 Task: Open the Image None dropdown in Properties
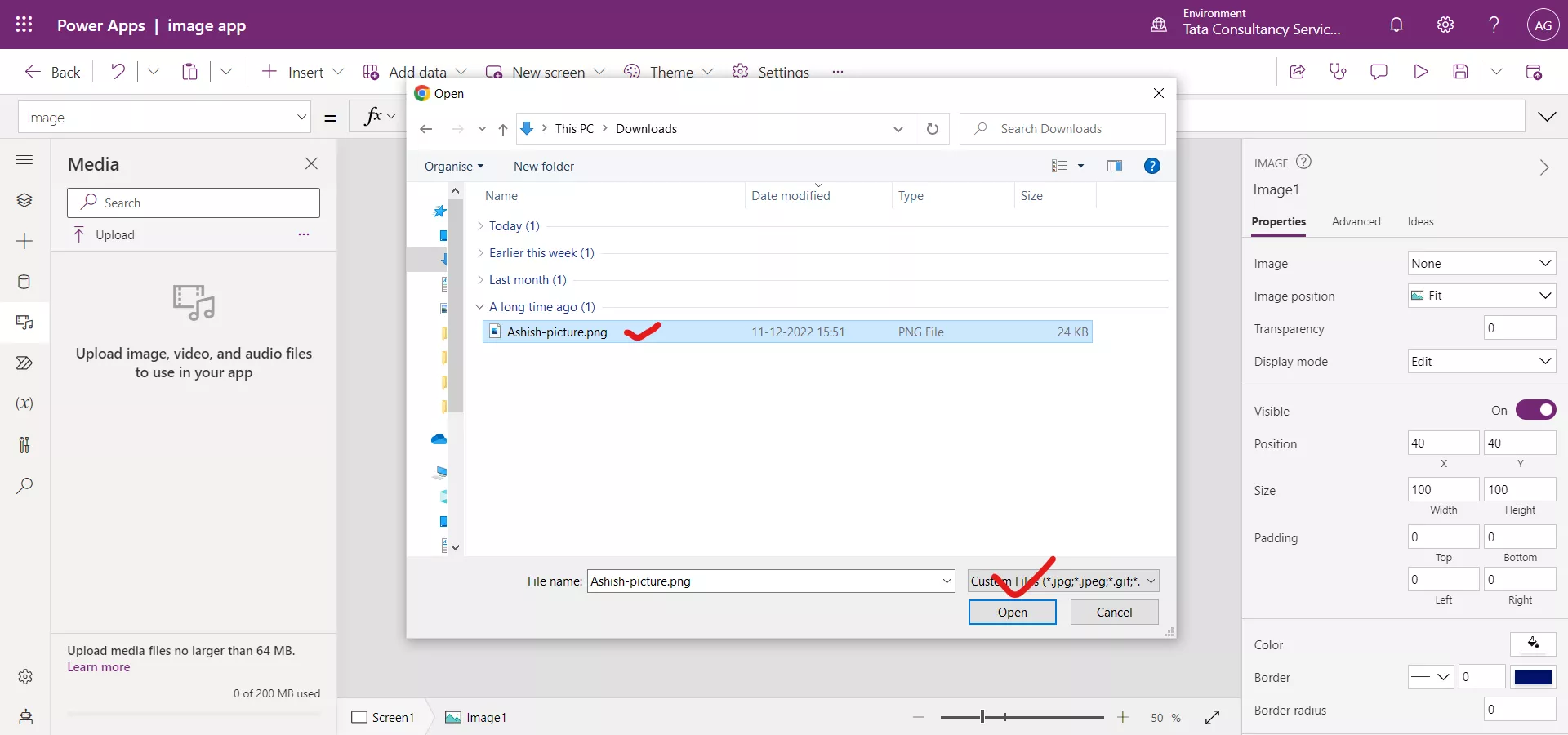coord(1481,263)
